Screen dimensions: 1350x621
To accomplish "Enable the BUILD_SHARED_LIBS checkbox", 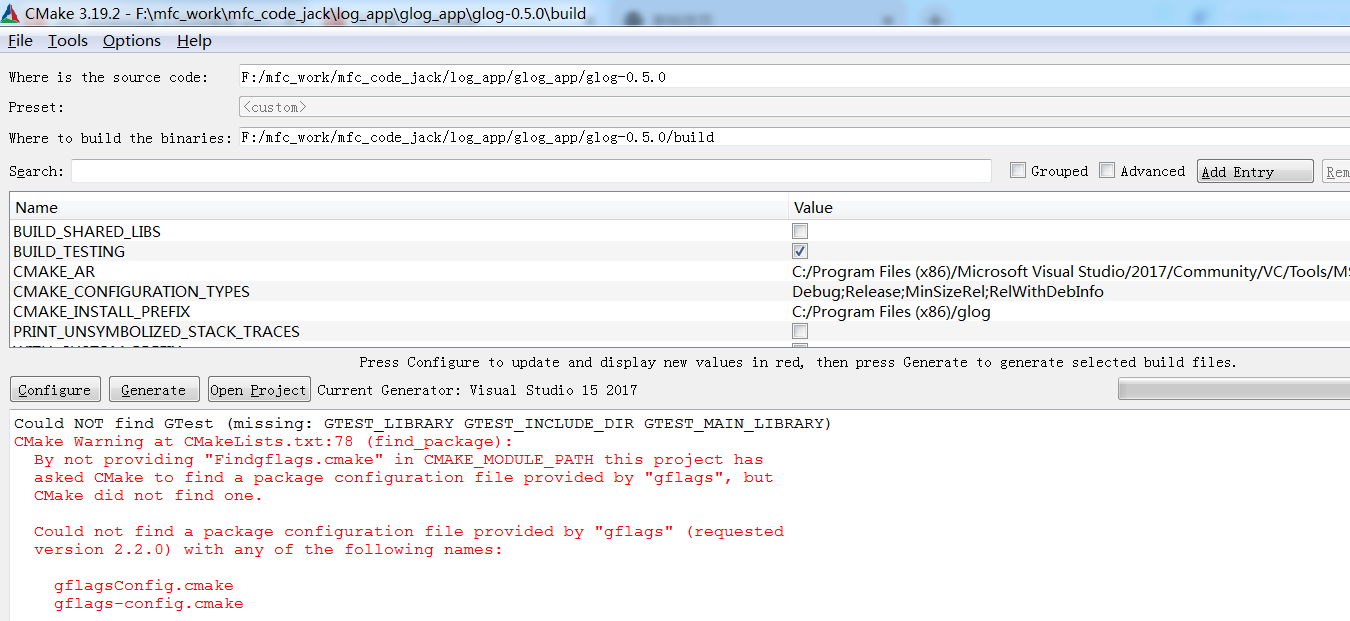I will point(799,231).
